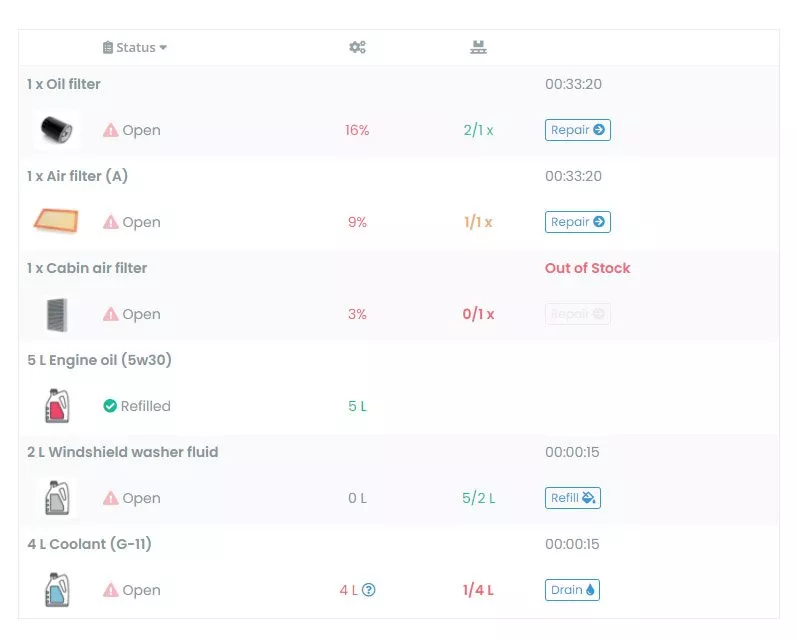
Task: Select the Cabin air filter thumbnail
Action: (56, 314)
